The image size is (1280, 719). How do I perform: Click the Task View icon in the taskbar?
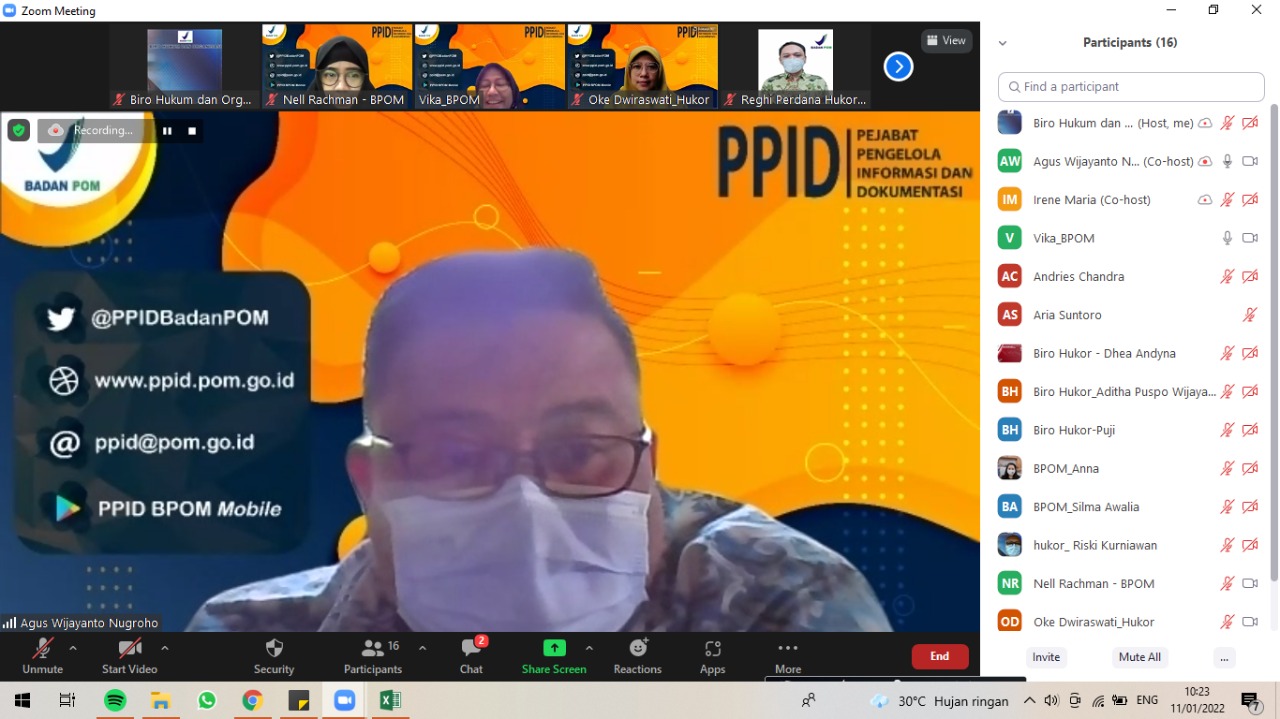coord(67,700)
